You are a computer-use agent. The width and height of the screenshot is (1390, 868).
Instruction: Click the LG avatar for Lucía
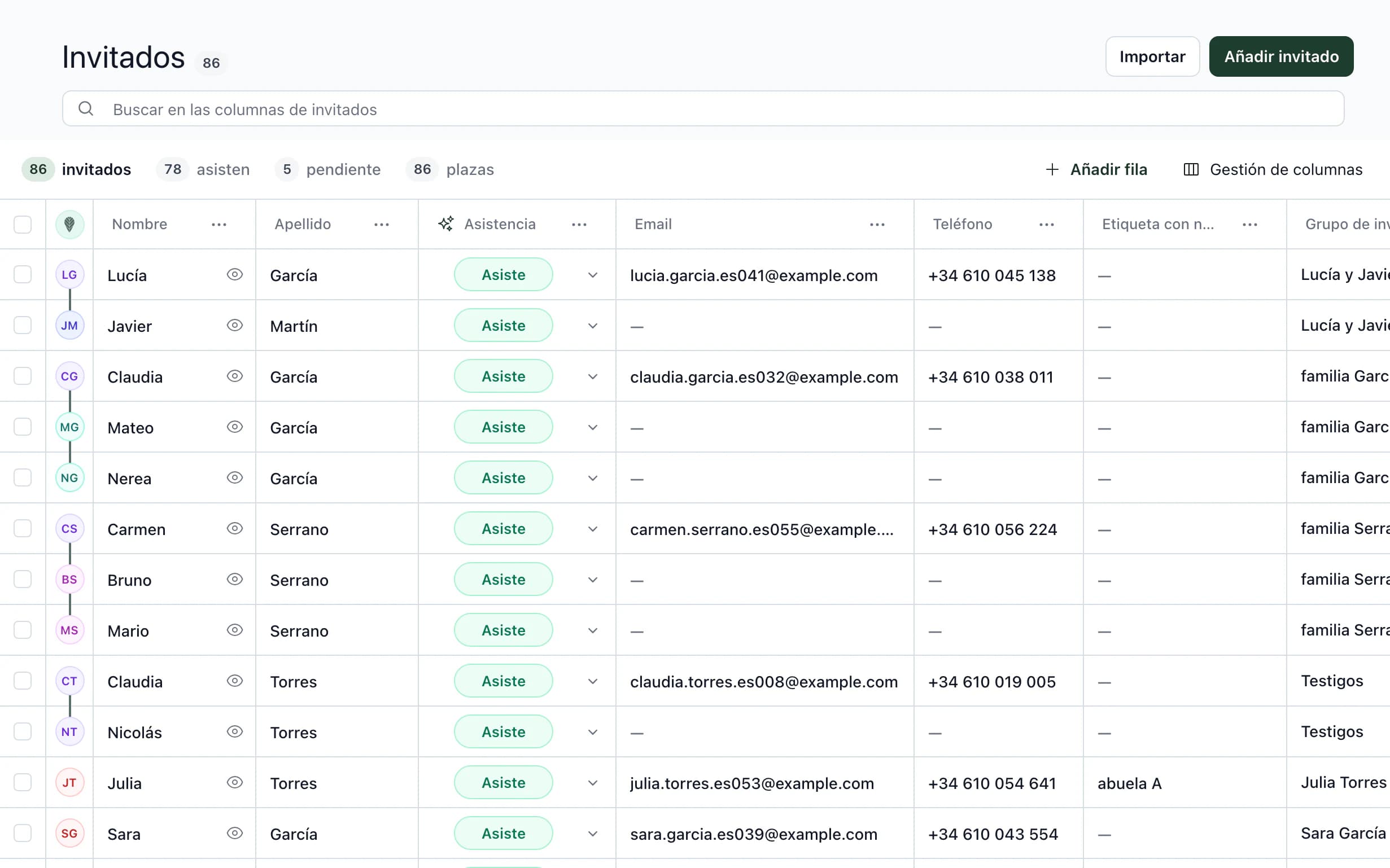[x=69, y=274]
